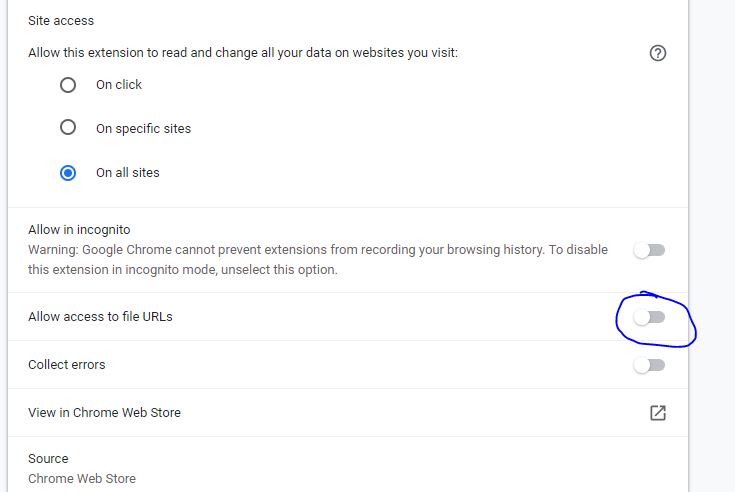735x492 pixels.
Task: Select the On all sites radio button
Action: pos(68,173)
